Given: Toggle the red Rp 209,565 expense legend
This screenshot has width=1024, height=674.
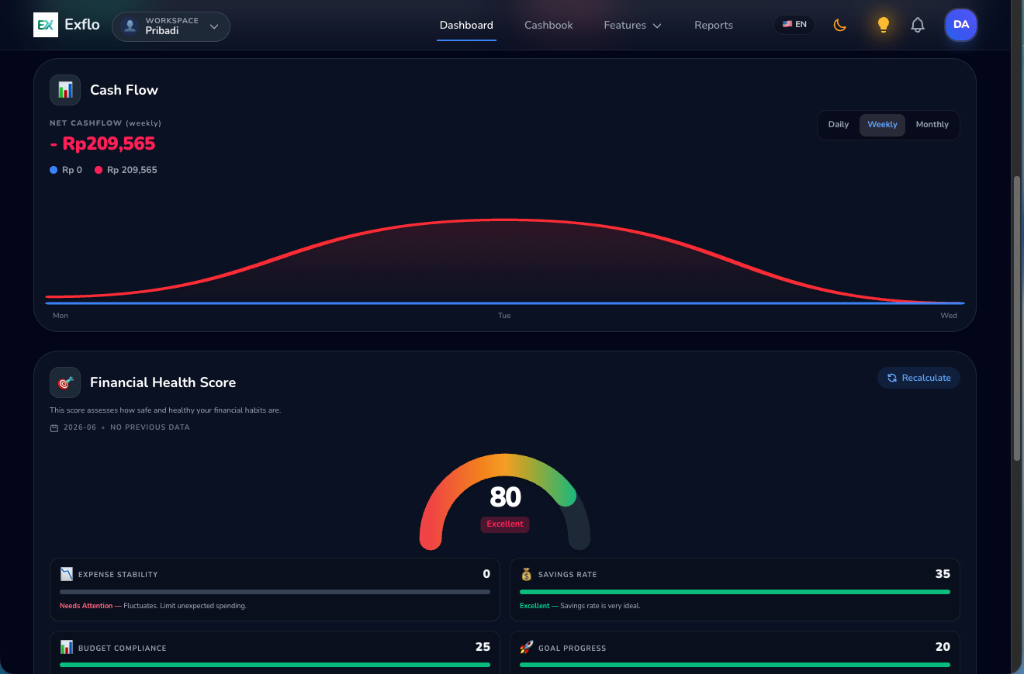Looking at the screenshot, I should pyautogui.click(x=126, y=170).
